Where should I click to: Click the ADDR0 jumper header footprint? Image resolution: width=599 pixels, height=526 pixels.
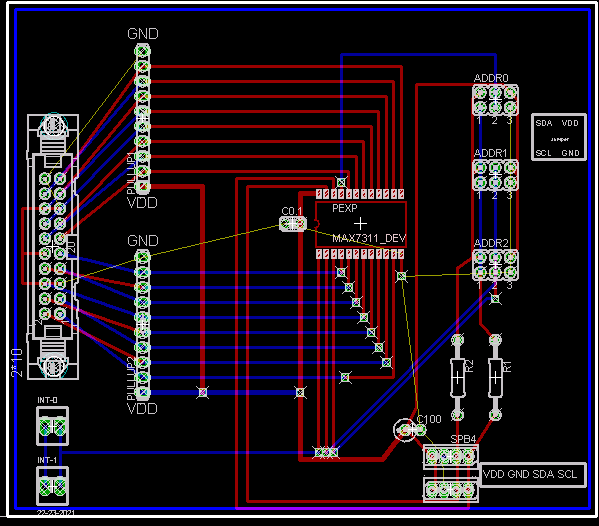pyautogui.click(x=495, y=100)
